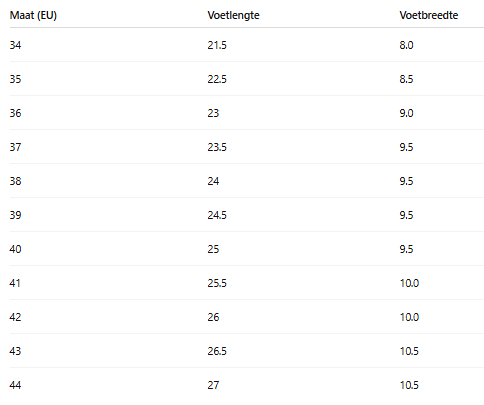
Task: Click size 42 in Maat column
Action: tap(15, 317)
